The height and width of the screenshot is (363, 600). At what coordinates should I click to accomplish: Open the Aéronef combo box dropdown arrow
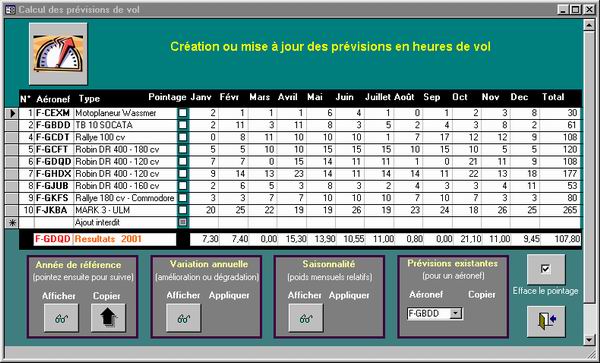coord(456,314)
